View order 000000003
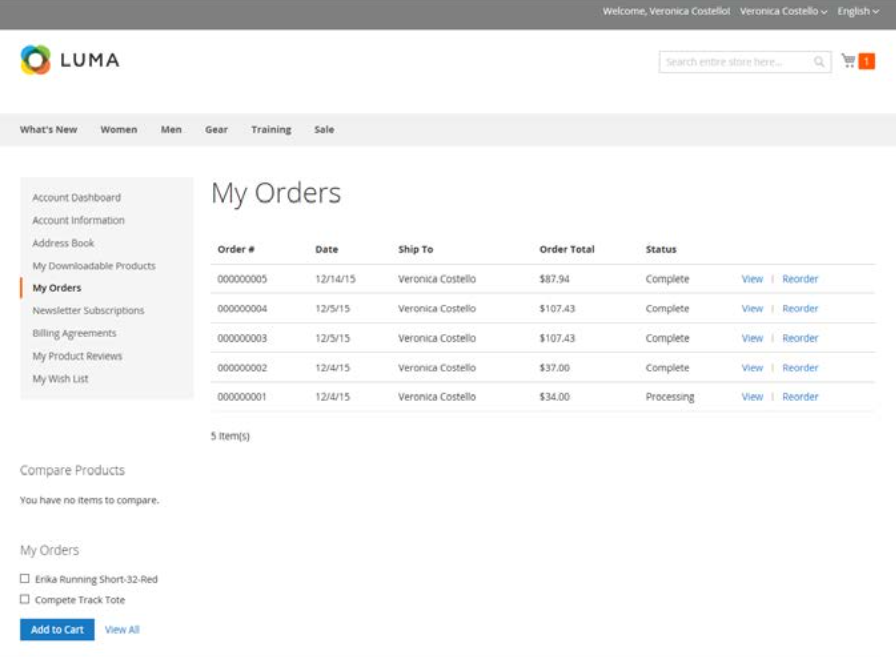896x657 pixels. (752, 338)
